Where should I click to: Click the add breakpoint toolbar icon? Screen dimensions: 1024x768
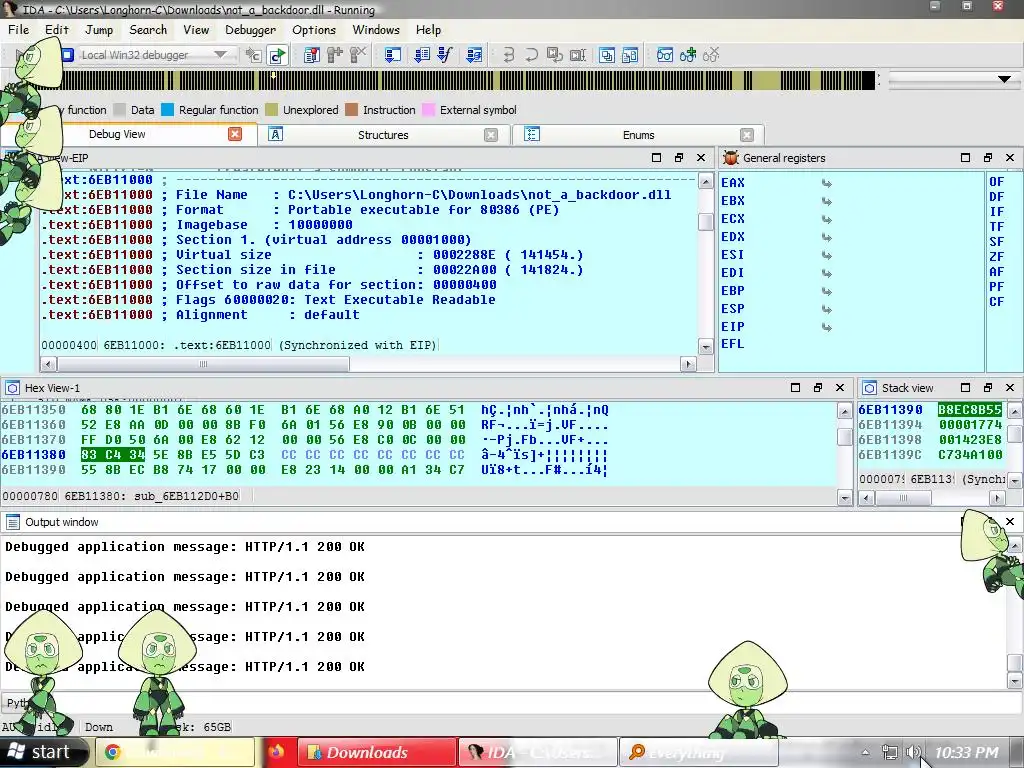(335, 55)
